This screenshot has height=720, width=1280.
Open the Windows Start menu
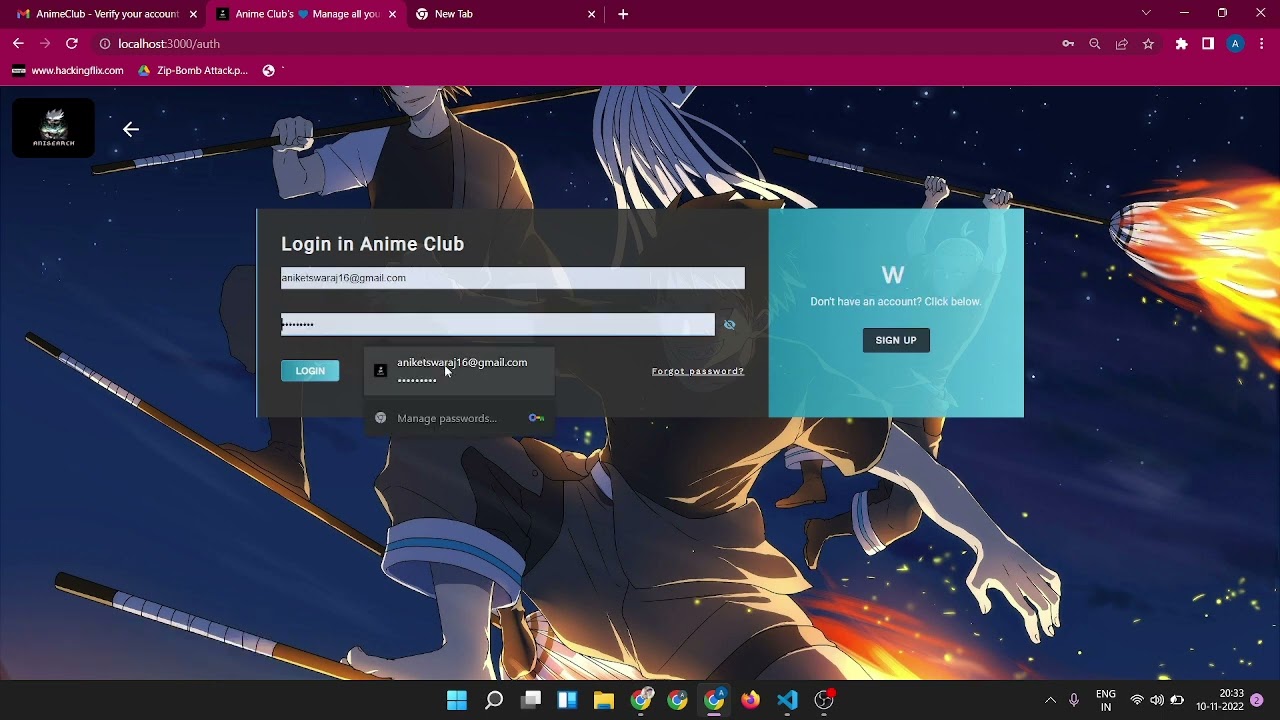457,700
